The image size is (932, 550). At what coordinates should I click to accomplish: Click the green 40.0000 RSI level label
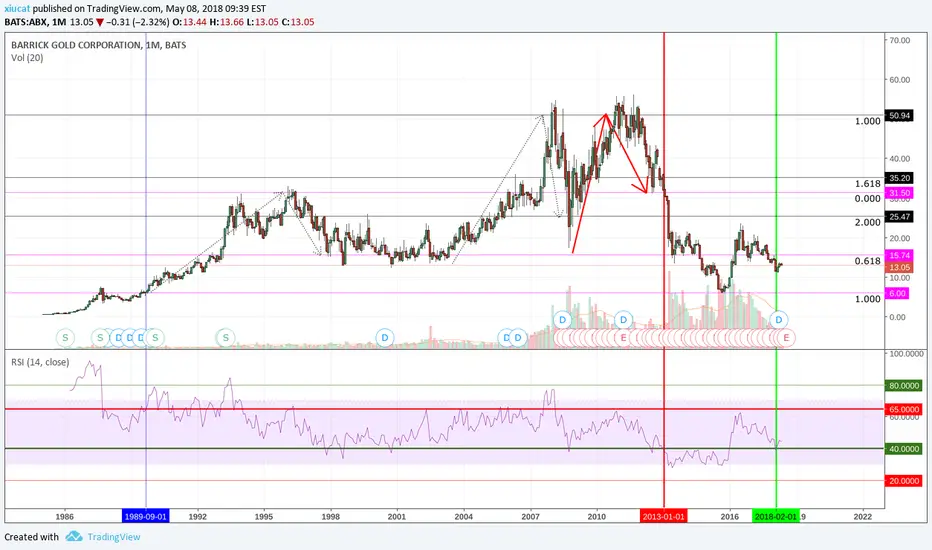(x=904, y=449)
